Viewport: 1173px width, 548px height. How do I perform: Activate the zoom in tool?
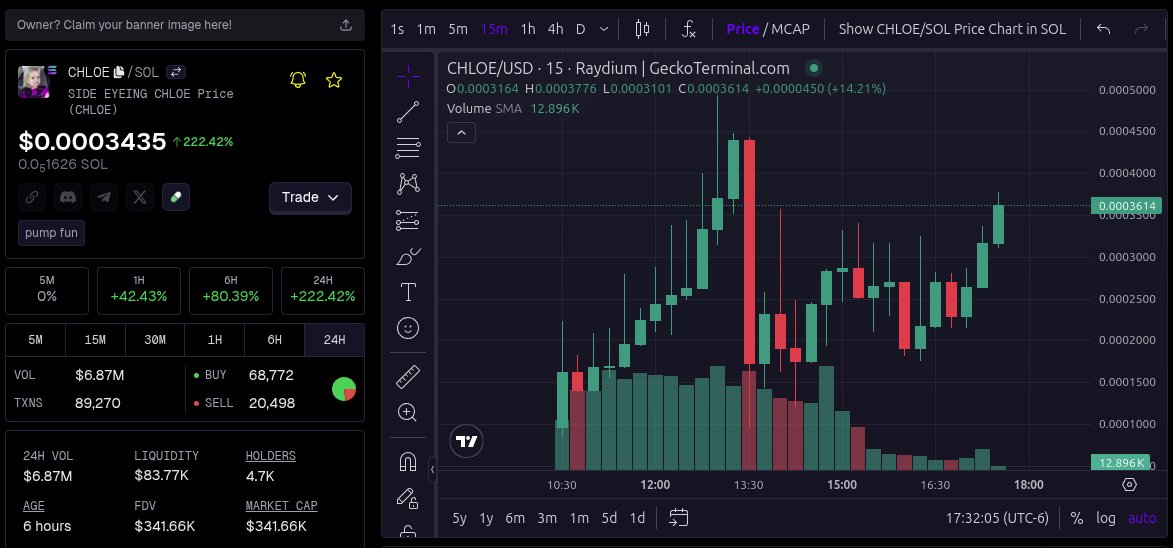[408, 413]
